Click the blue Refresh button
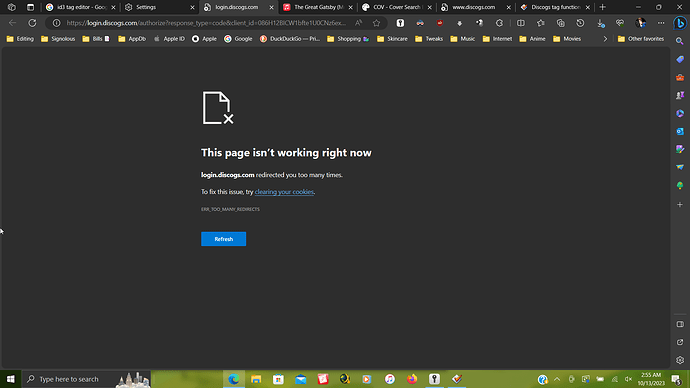Image resolution: width=690 pixels, height=388 pixels. [x=224, y=239]
